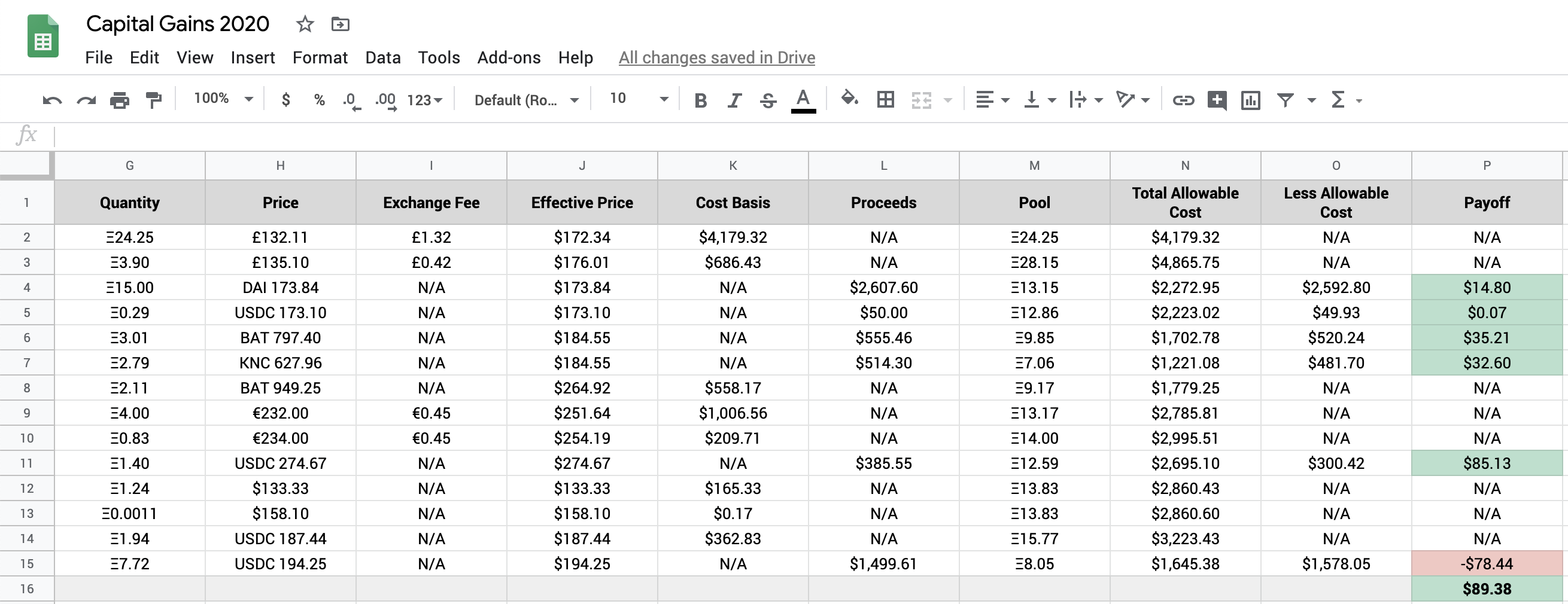Open the Add-ons menu
Image resolution: width=1568 pixels, height=604 pixels.
tap(509, 58)
